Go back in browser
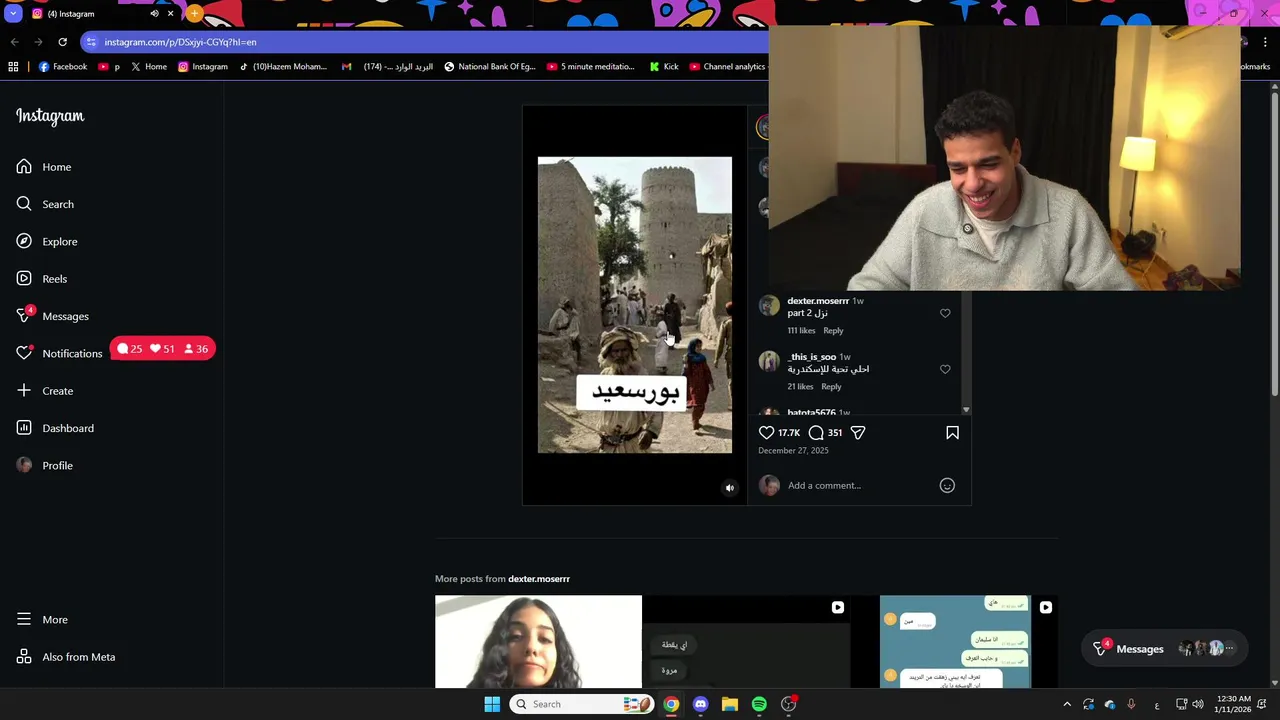The height and width of the screenshot is (720, 1280). [14, 42]
